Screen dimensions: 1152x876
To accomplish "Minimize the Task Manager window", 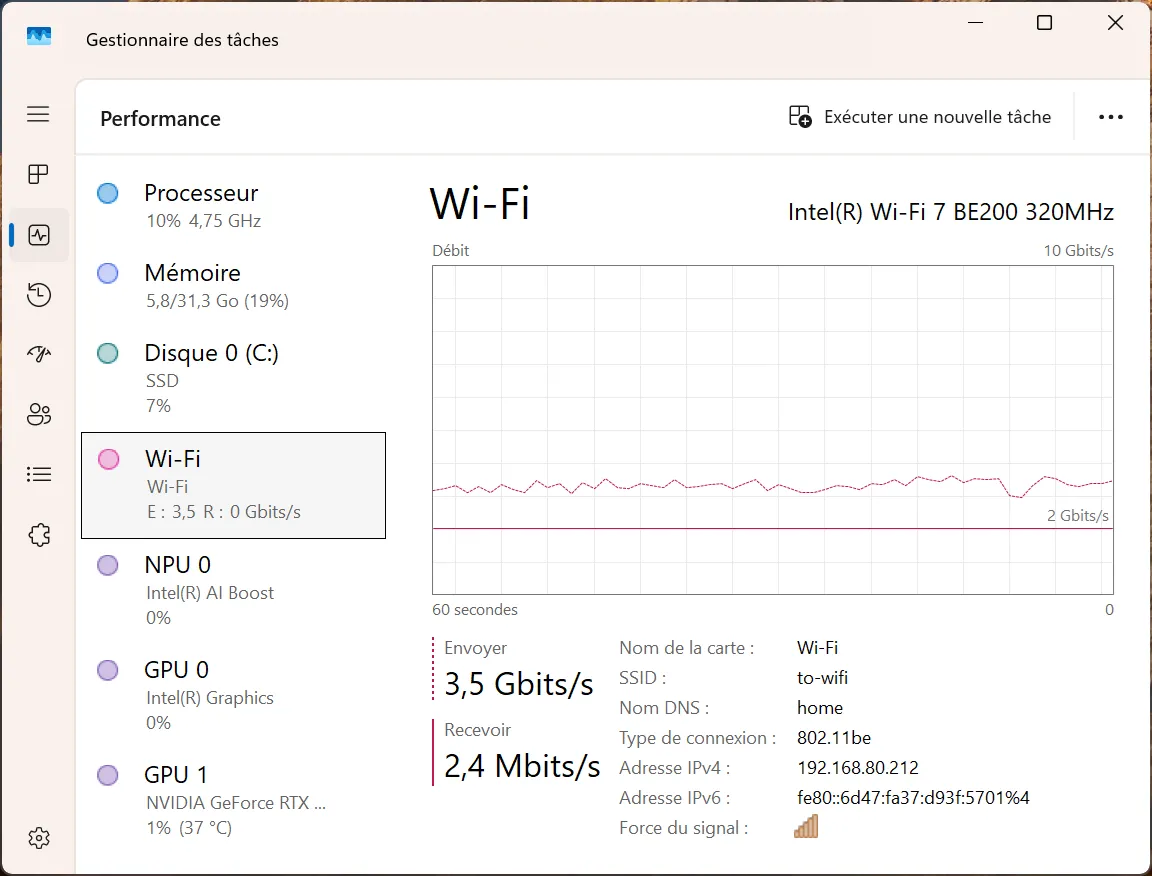I will [x=976, y=23].
